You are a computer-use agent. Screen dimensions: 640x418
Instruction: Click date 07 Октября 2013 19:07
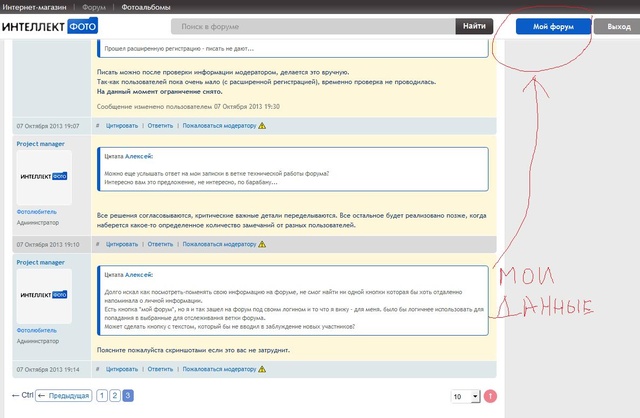point(48,126)
